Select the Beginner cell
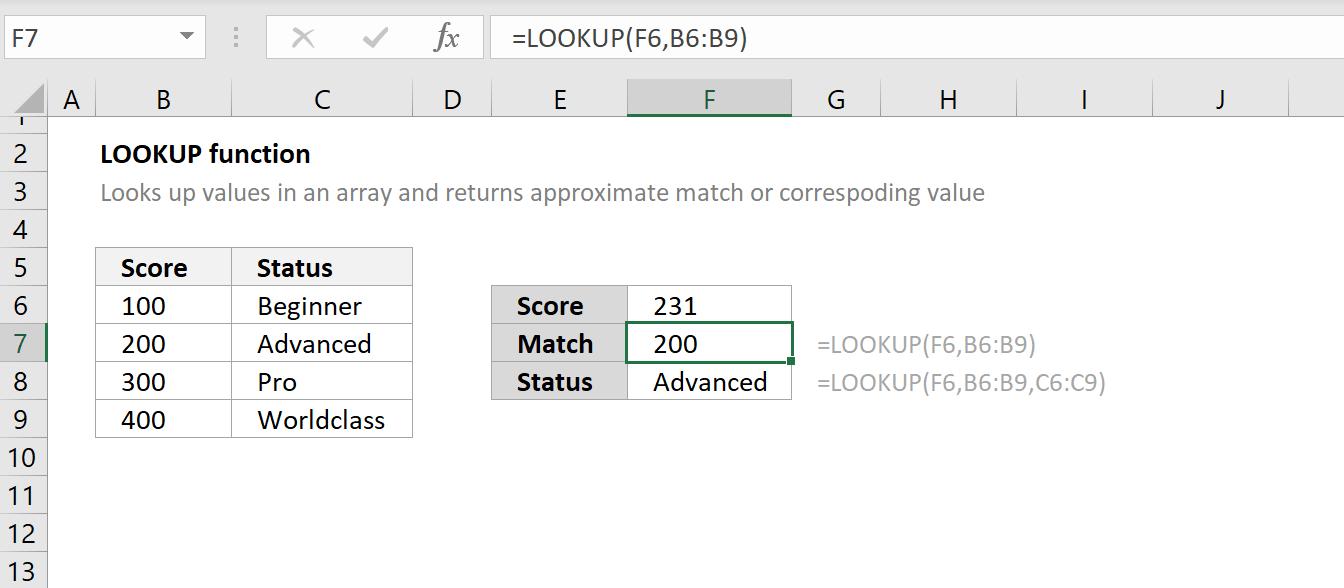1344x588 pixels. [321, 305]
